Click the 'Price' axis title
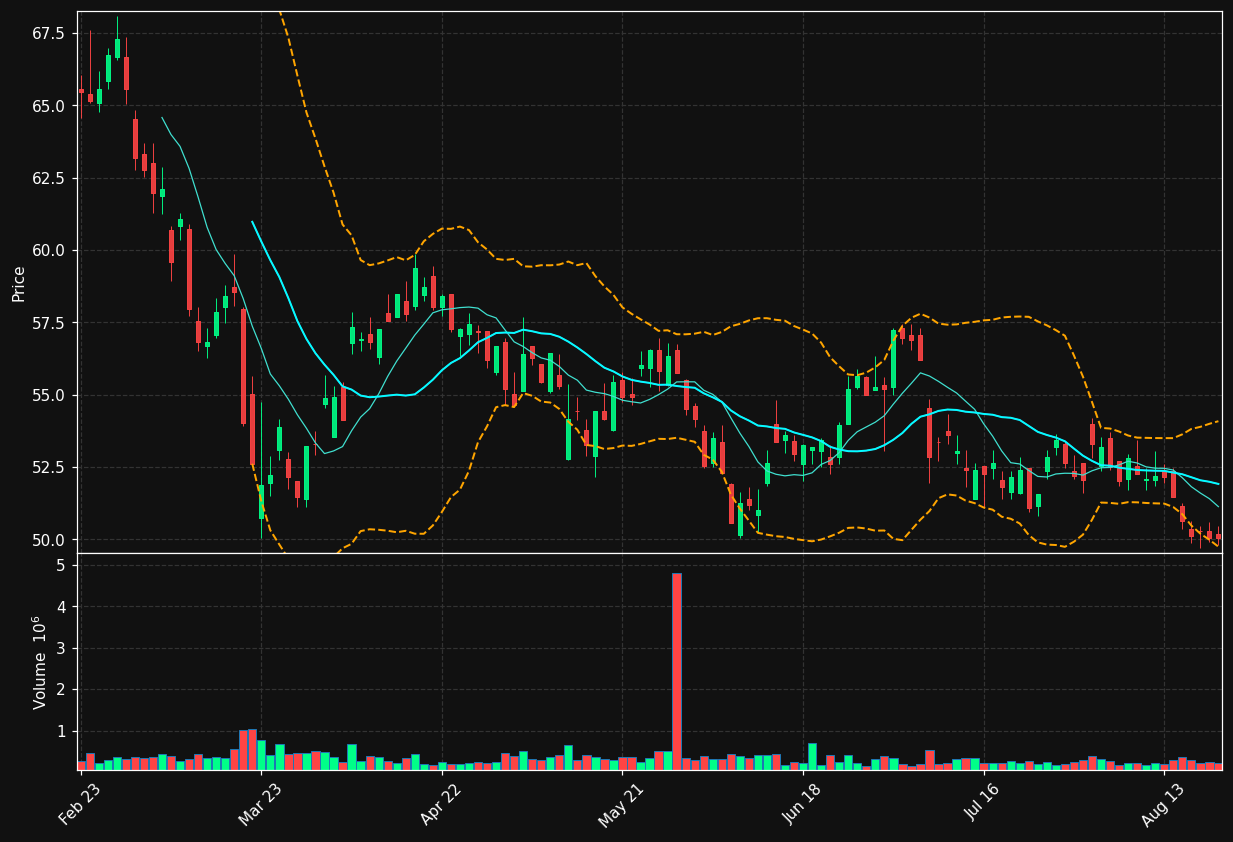This screenshot has height=842, width=1233. coord(19,283)
